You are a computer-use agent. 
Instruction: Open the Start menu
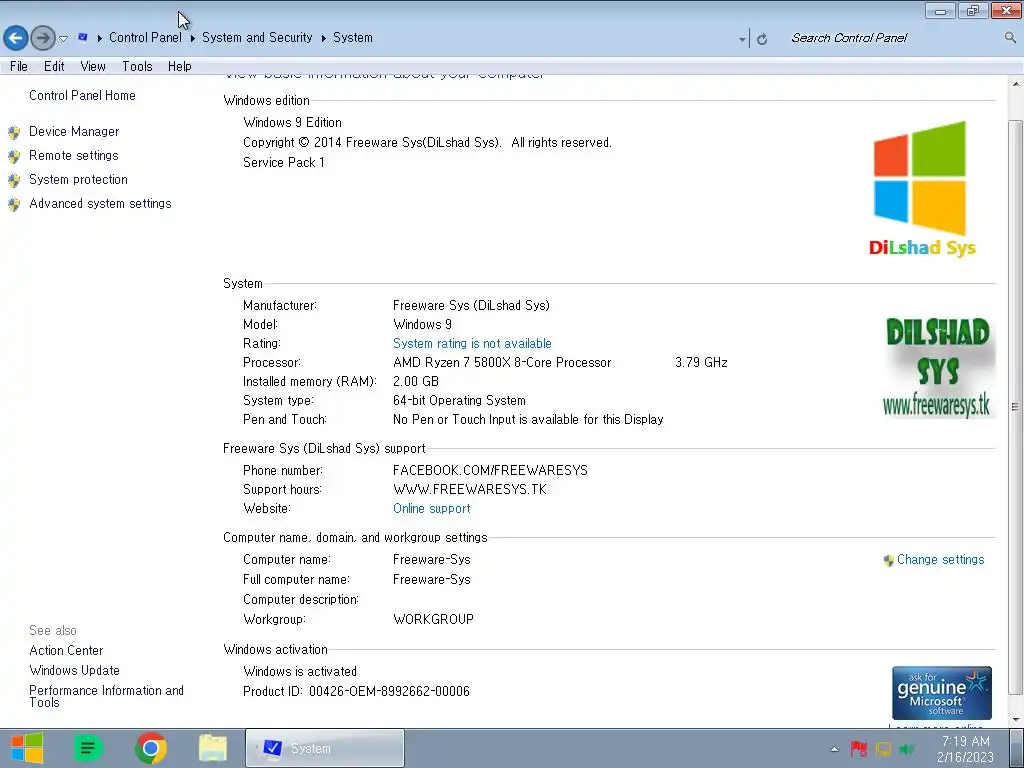point(27,748)
